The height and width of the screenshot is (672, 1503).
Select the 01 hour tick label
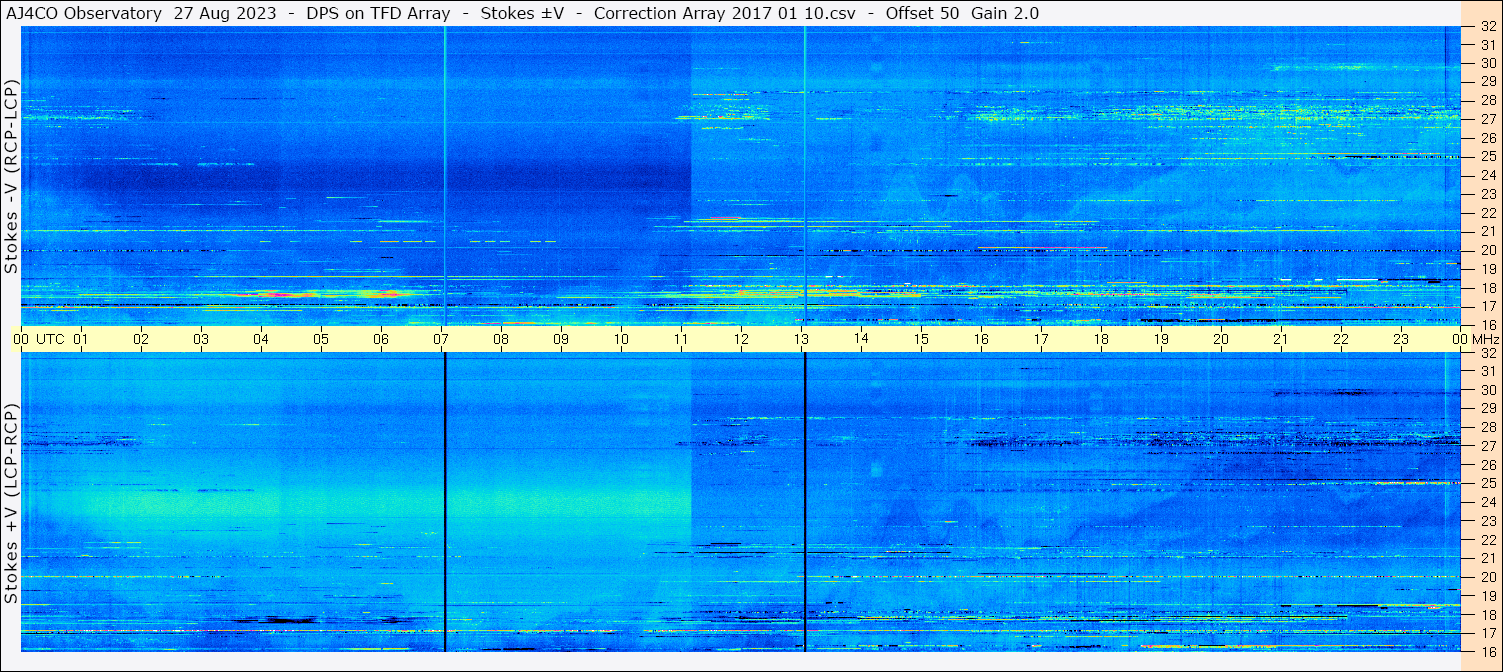81,339
